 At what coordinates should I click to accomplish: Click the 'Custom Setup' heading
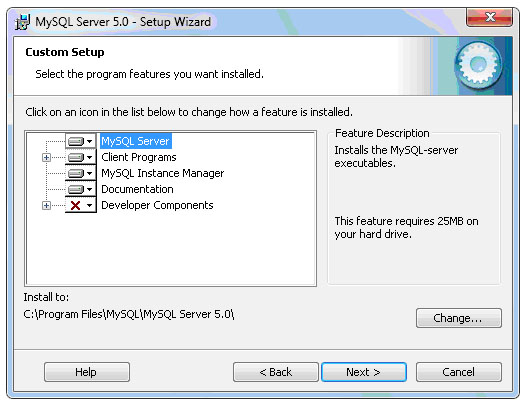[x=65, y=52]
